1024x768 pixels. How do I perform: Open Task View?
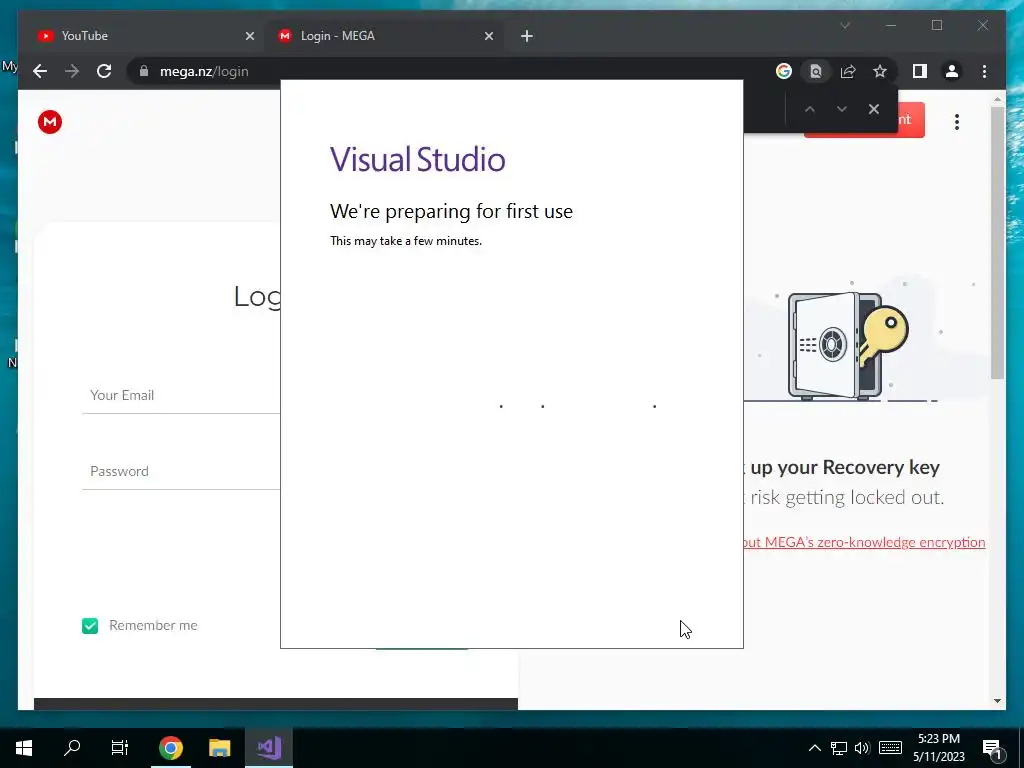(120, 748)
